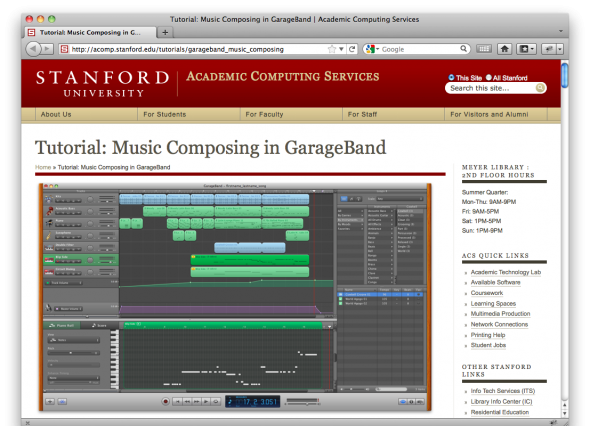
Task: Click the Stanford University logo
Action: 102,84
